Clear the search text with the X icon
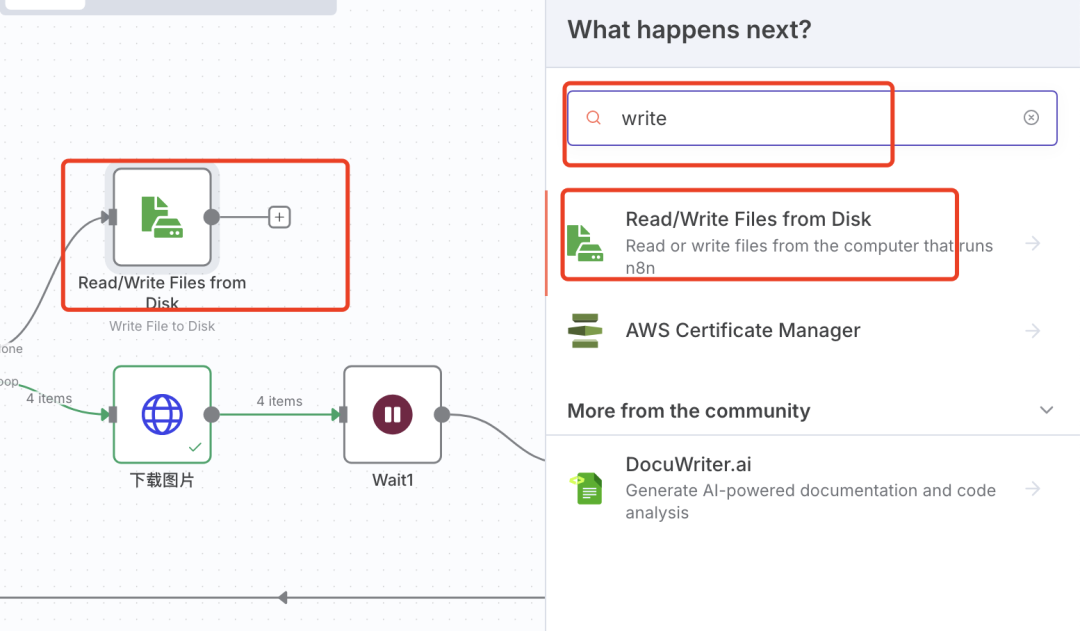 click(x=1031, y=118)
